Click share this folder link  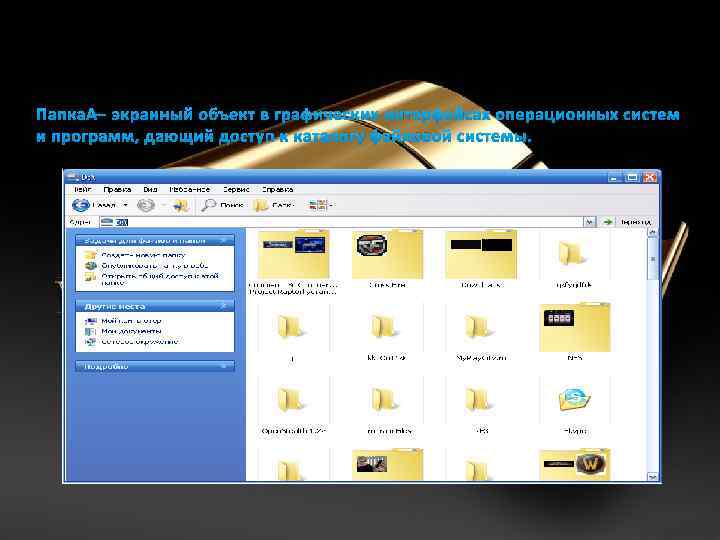click(x=159, y=279)
